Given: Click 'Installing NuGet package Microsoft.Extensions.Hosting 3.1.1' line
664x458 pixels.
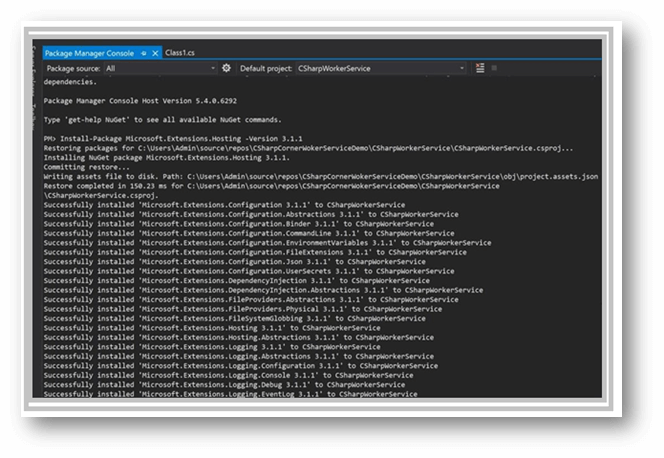Looking at the screenshot, I should (x=166, y=158).
